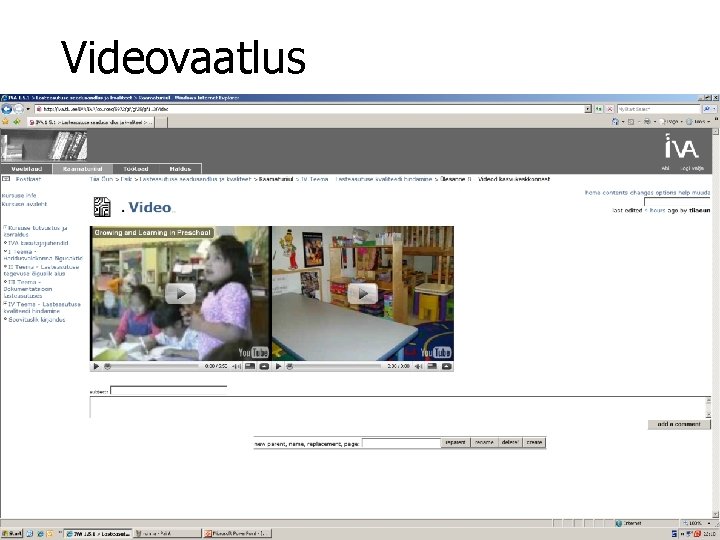The width and height of the screenshot is (720, 540).
Task: Open the recent pages dropdown beside Forward
Action: tap(28, 109)
